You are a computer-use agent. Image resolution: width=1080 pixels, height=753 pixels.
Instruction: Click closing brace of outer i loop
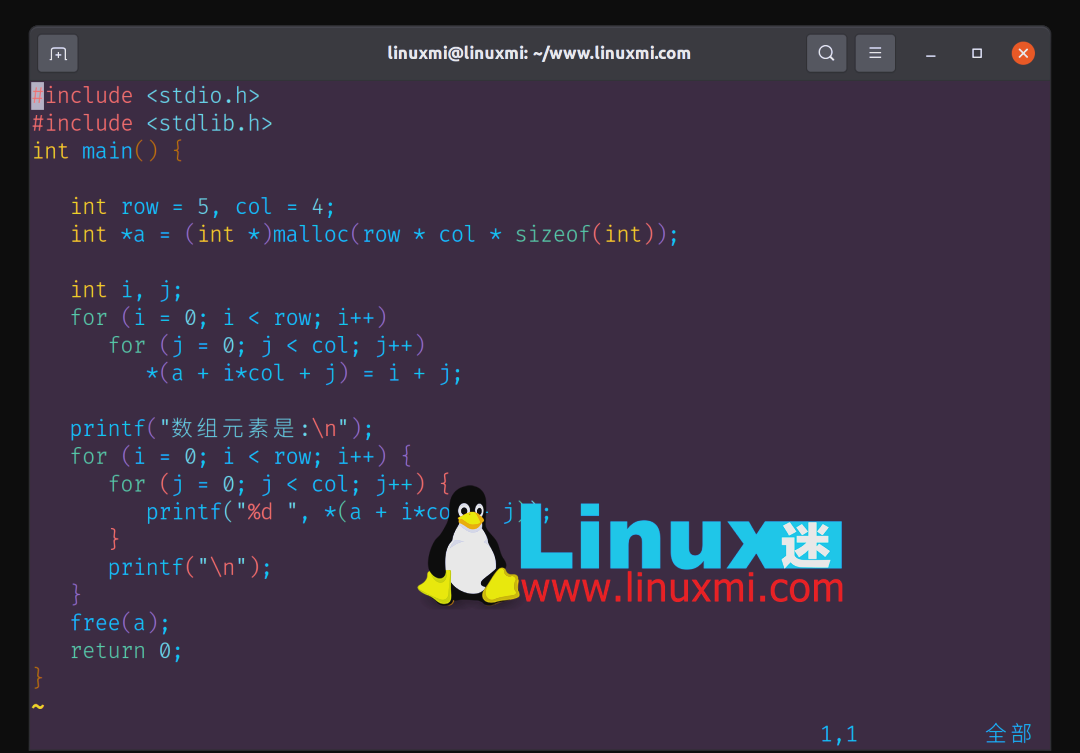pyautogui.click(x=76, y=595)
